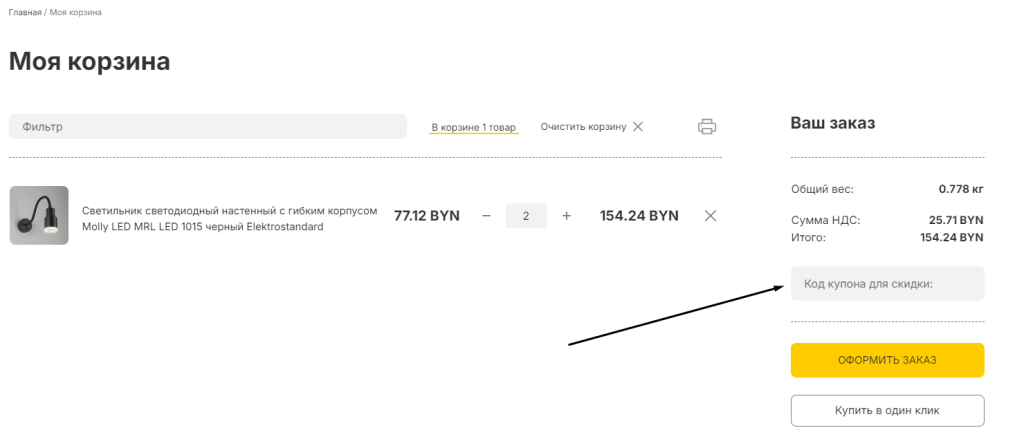The height and width of the screenshot is (448, 1024).
Task: Click the quantity input showing 2
Action: pyautogui.click(x=526, y=216)
